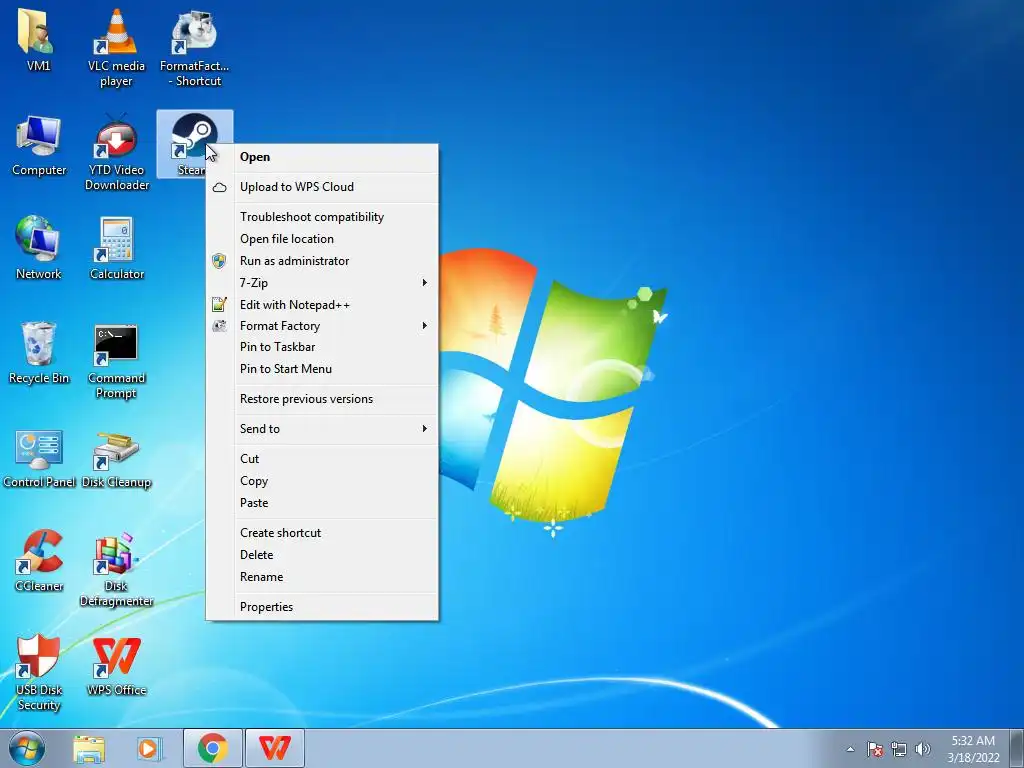Click the Disk Defragmenter shortcut

click(x=116, y=569)
